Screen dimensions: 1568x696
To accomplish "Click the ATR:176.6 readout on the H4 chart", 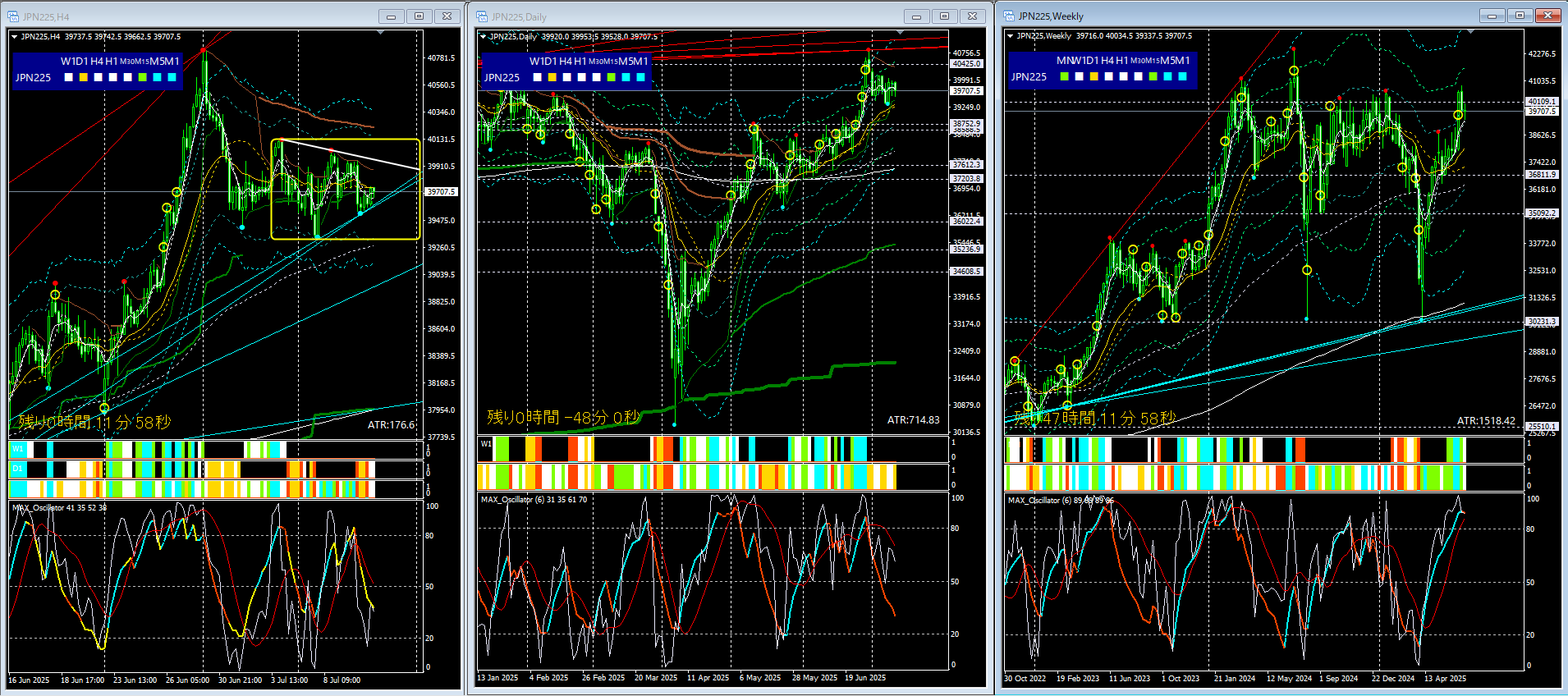I will (x=391, y=425).
